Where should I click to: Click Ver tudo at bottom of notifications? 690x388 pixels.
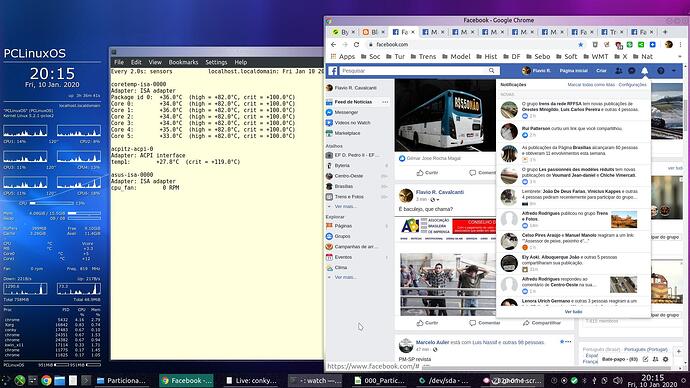point(573,311)
